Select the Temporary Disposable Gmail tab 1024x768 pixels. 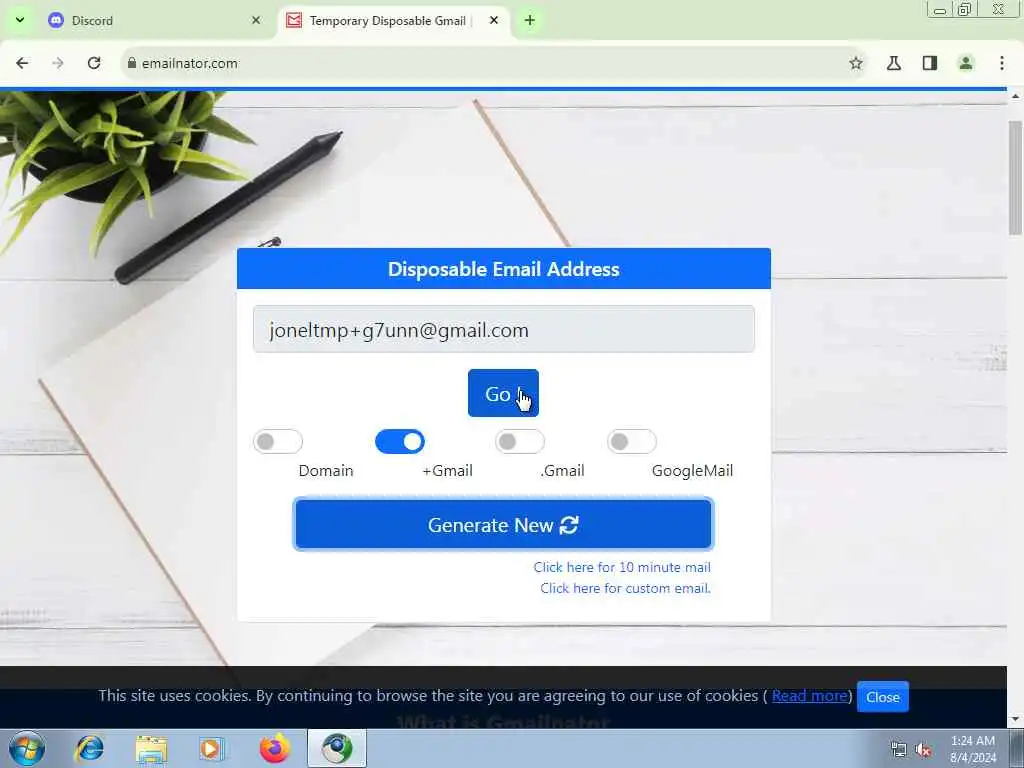(x=394, y=20)
